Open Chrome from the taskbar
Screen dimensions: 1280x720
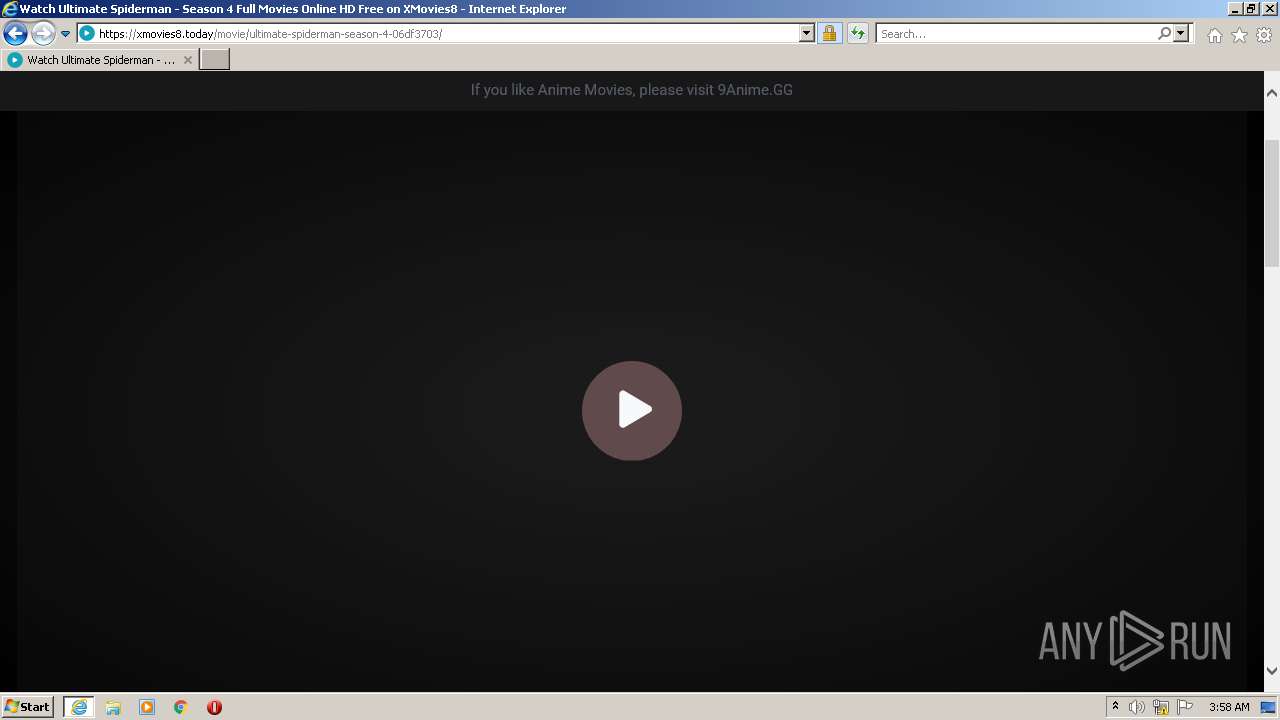181,707
